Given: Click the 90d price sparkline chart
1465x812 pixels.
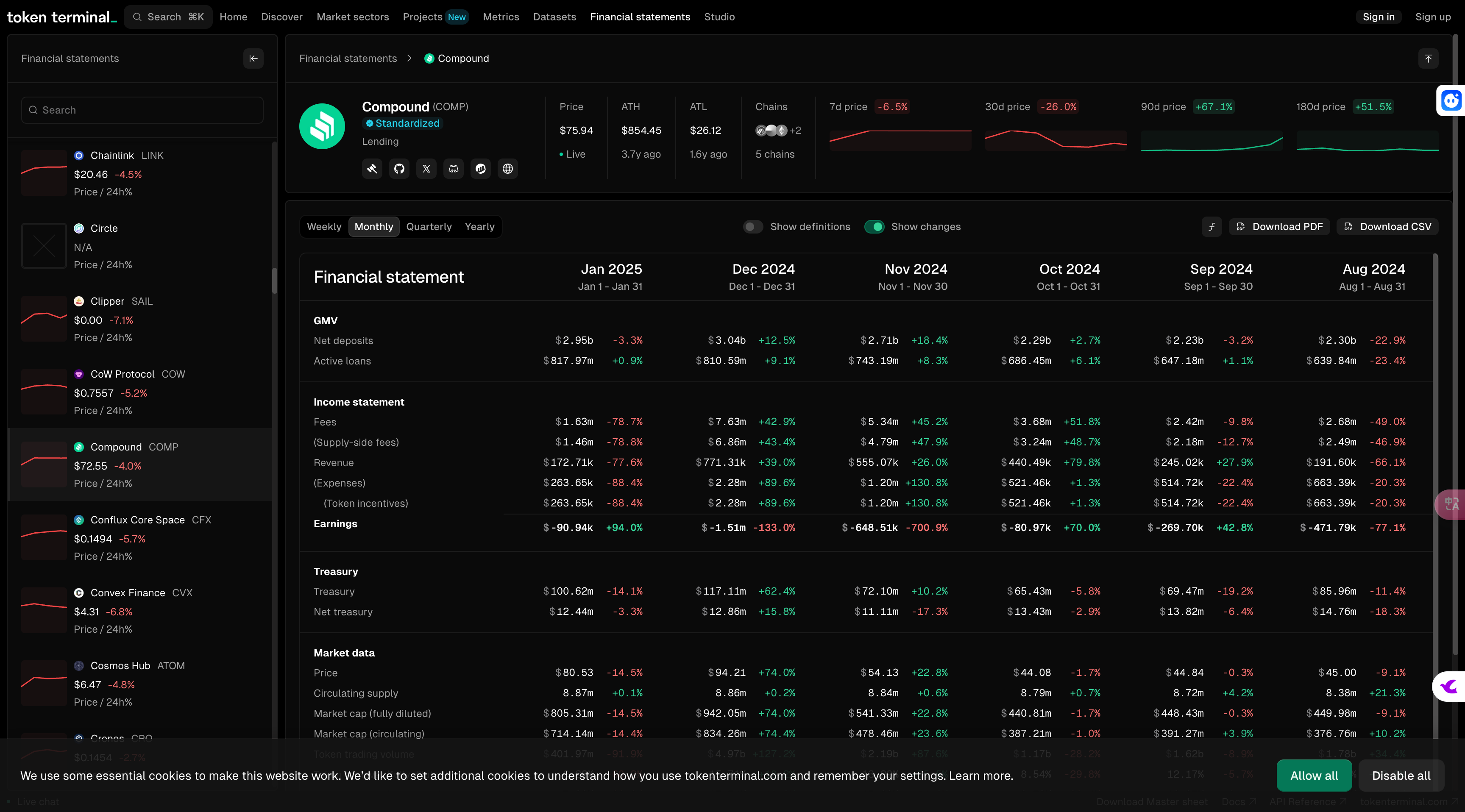Looking at the screenshot, I should tap(1212, 140).
